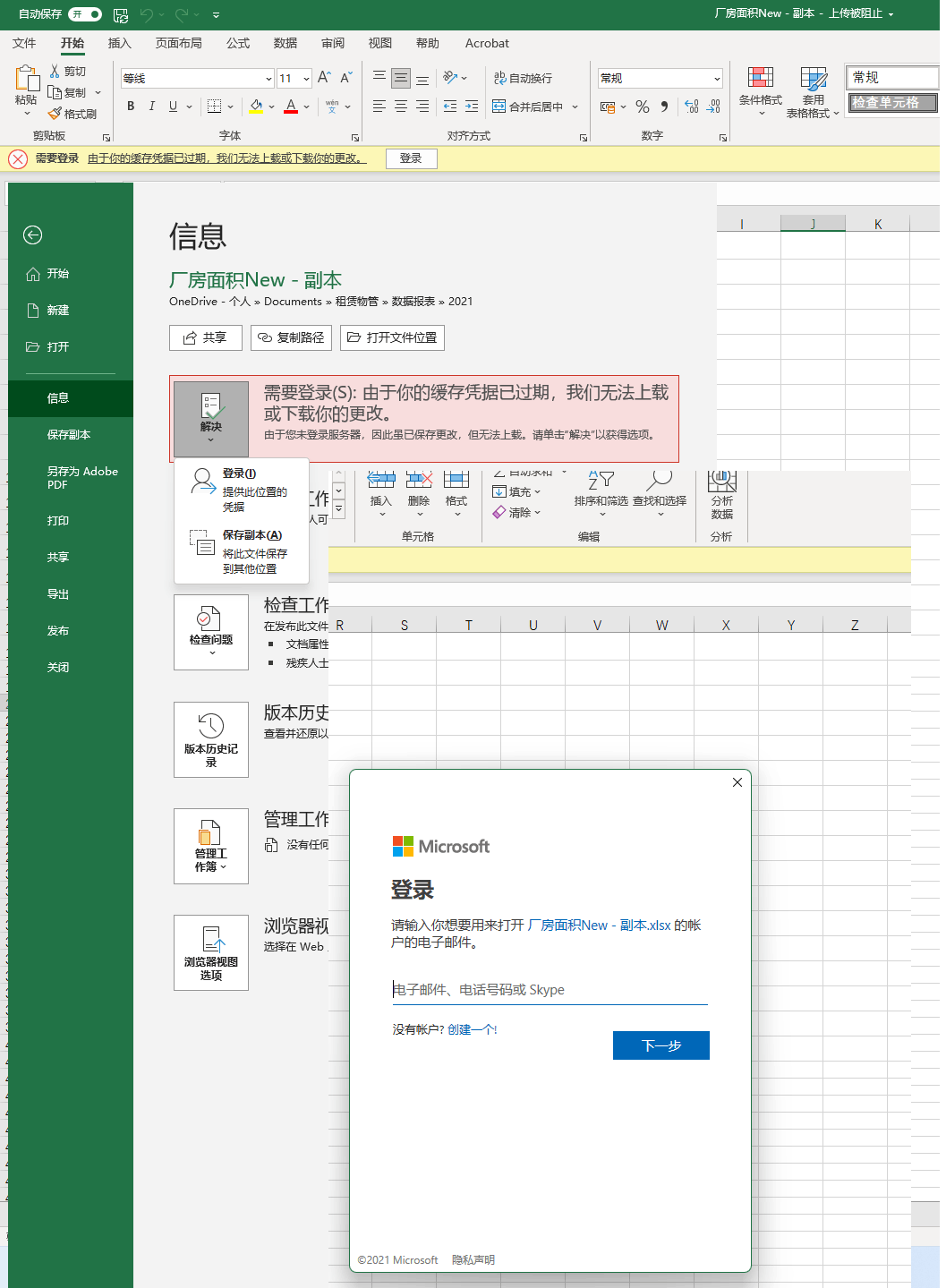Click the 下一步 next button

661,1045
